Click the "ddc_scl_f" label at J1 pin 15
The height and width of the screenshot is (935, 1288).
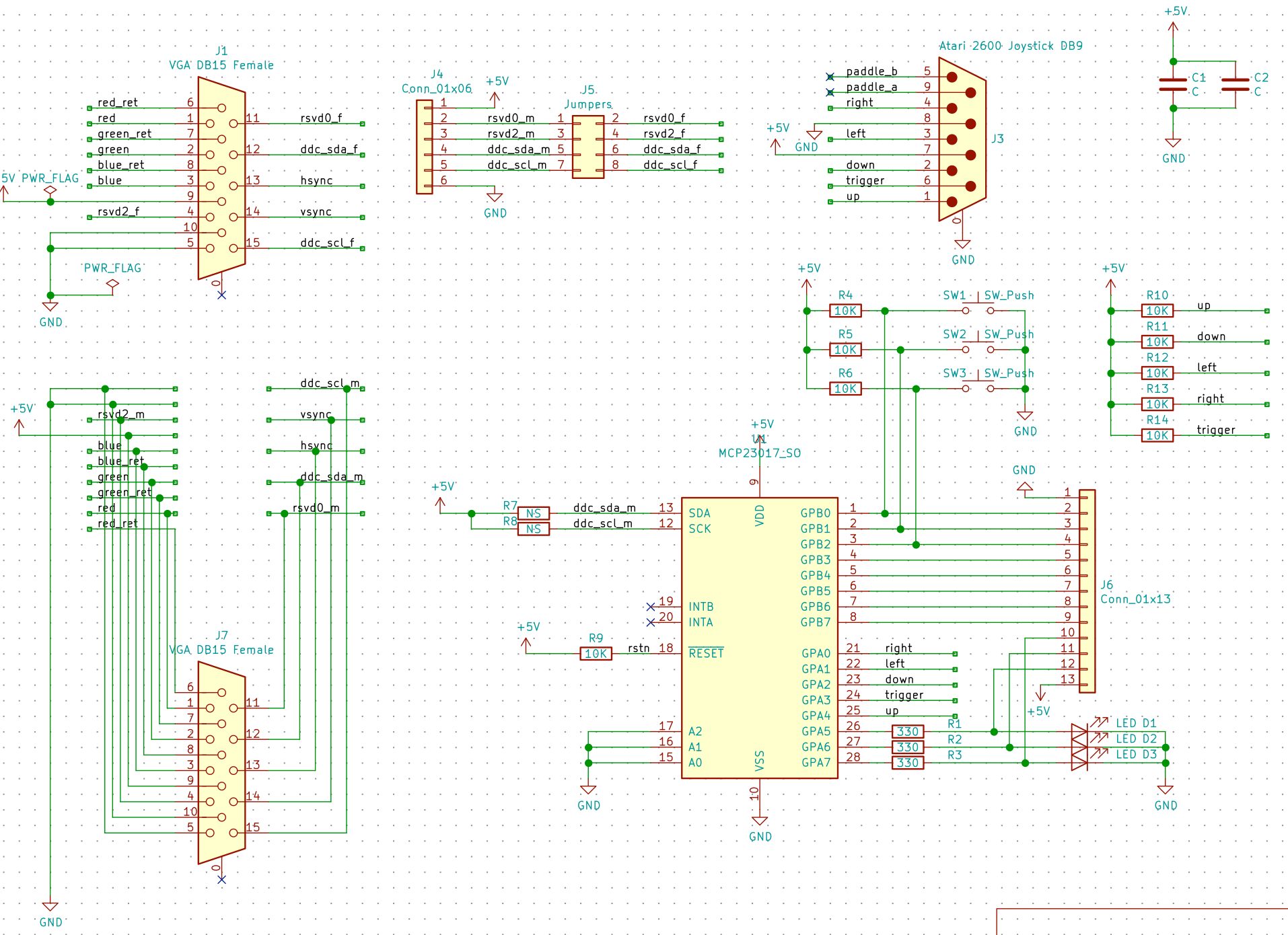tap(327, 242)
